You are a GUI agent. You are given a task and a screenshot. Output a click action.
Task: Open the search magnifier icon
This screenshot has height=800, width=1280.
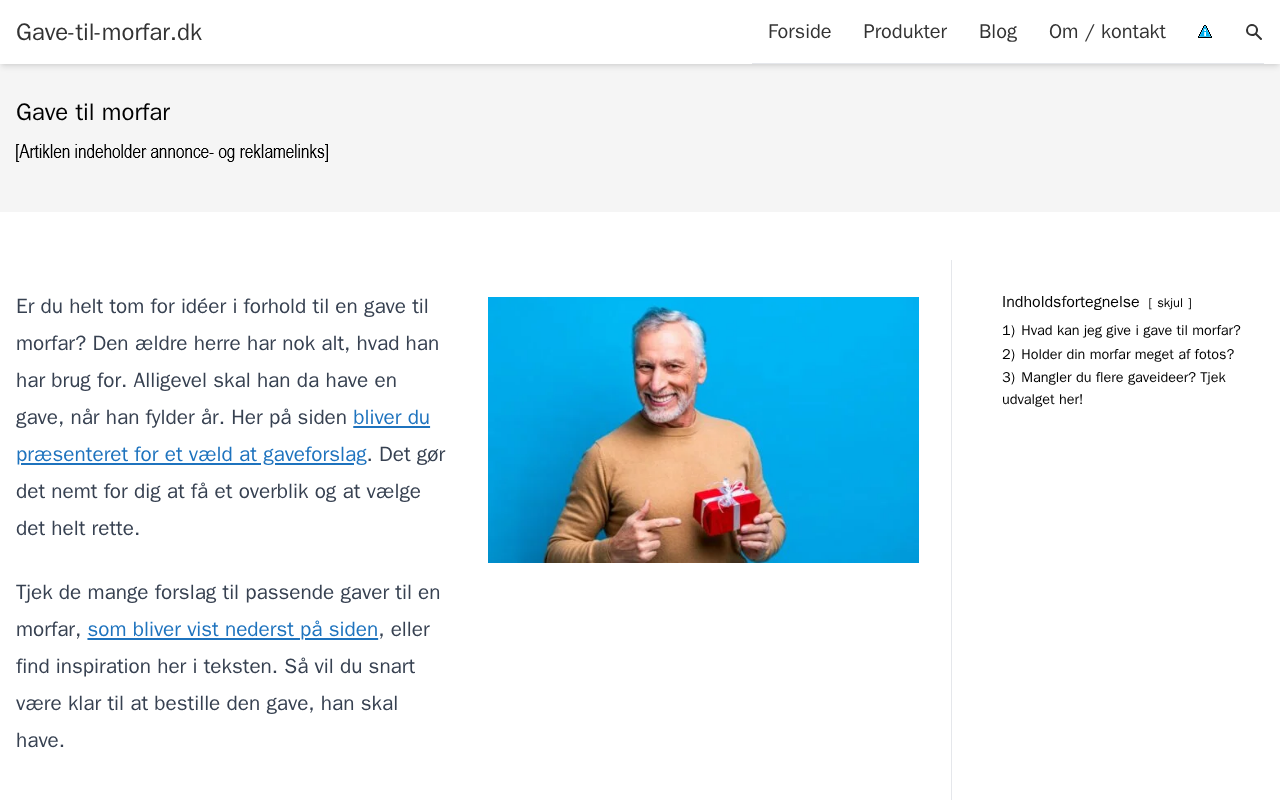tap(1254, 32)
